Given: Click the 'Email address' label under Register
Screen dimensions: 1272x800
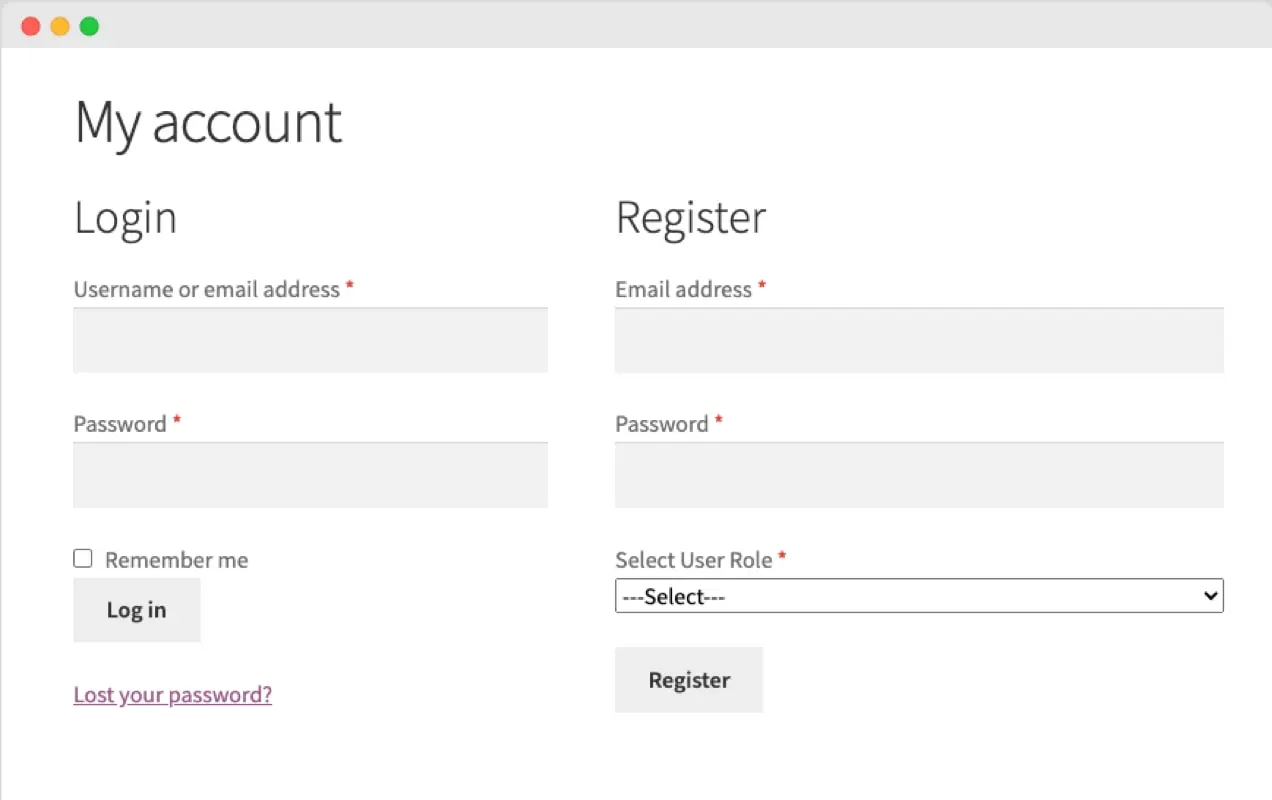Looking at the screenshot, I should pos(683,290).
